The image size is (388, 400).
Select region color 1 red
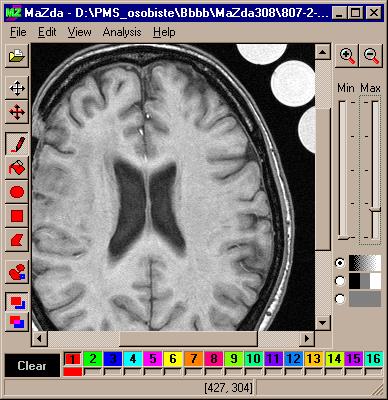[73, 359]
